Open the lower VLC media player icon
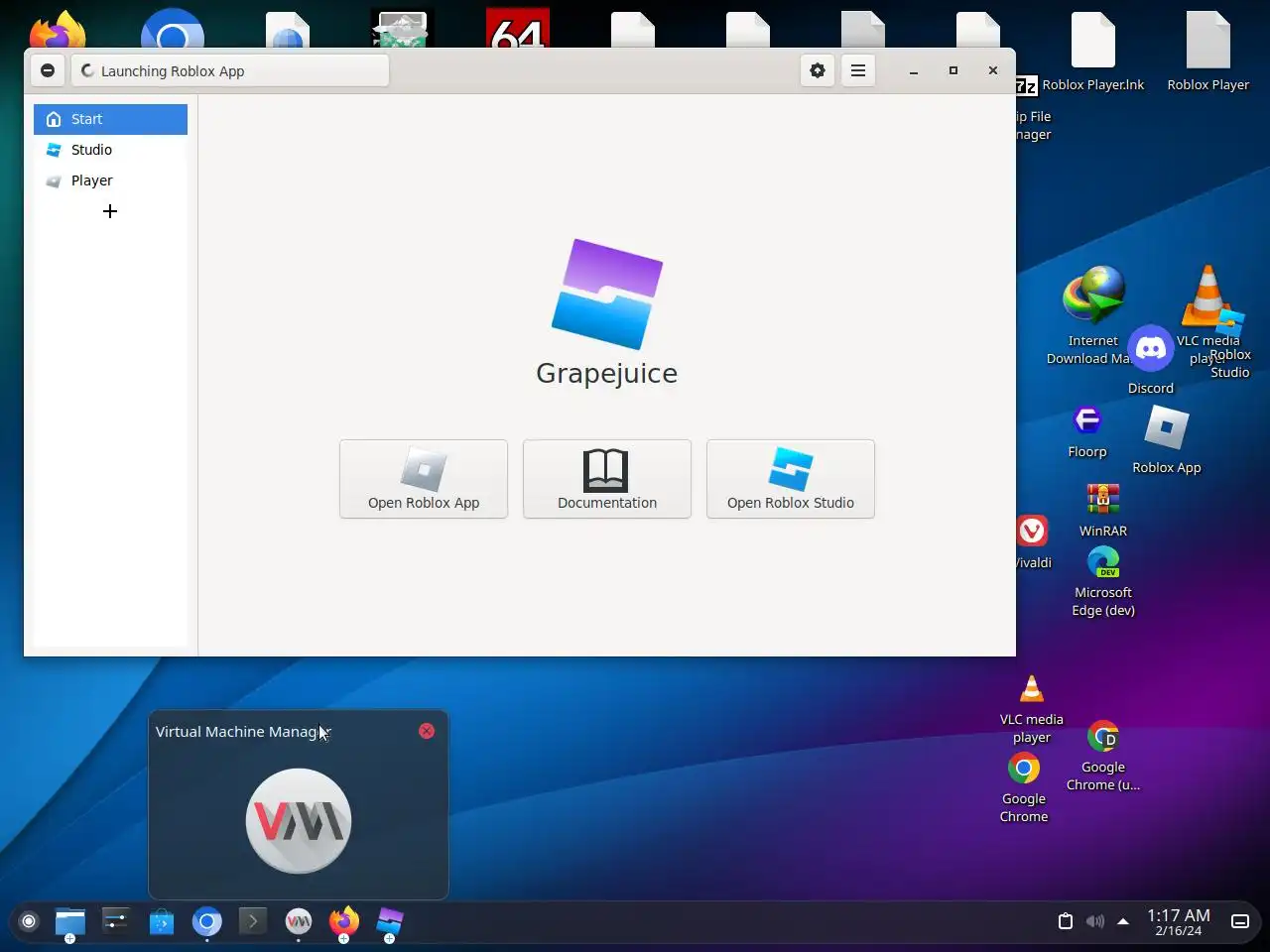The height and width of the screenshot is (952, 1270). pyautogui.click(x=1032, y=708)
